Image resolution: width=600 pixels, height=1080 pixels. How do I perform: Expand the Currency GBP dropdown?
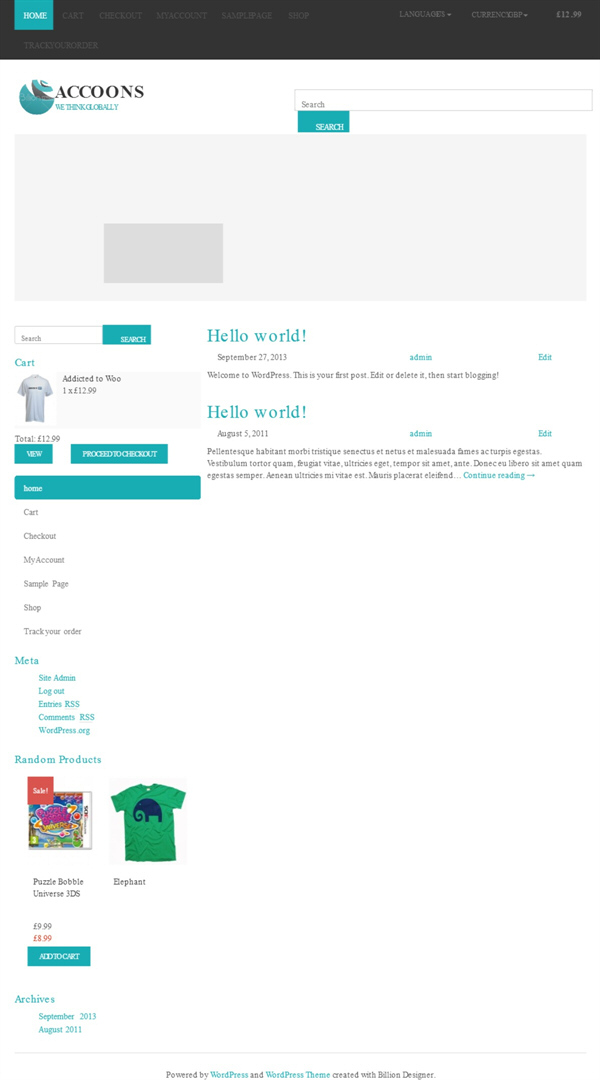[499, 14]
